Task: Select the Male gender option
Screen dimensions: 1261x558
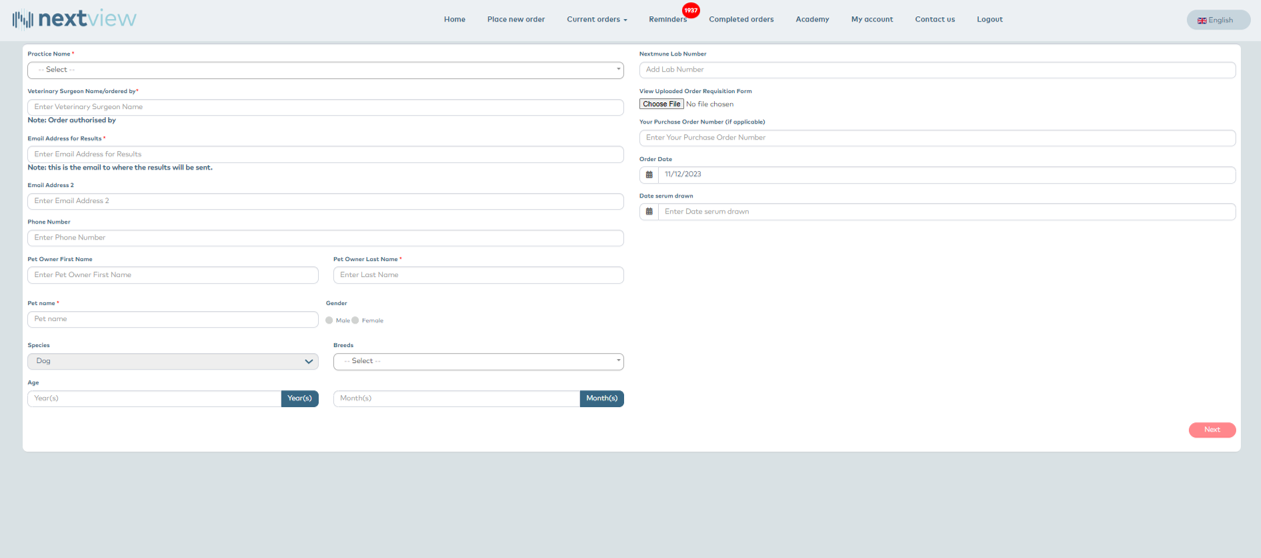Action: coord(329,321)
